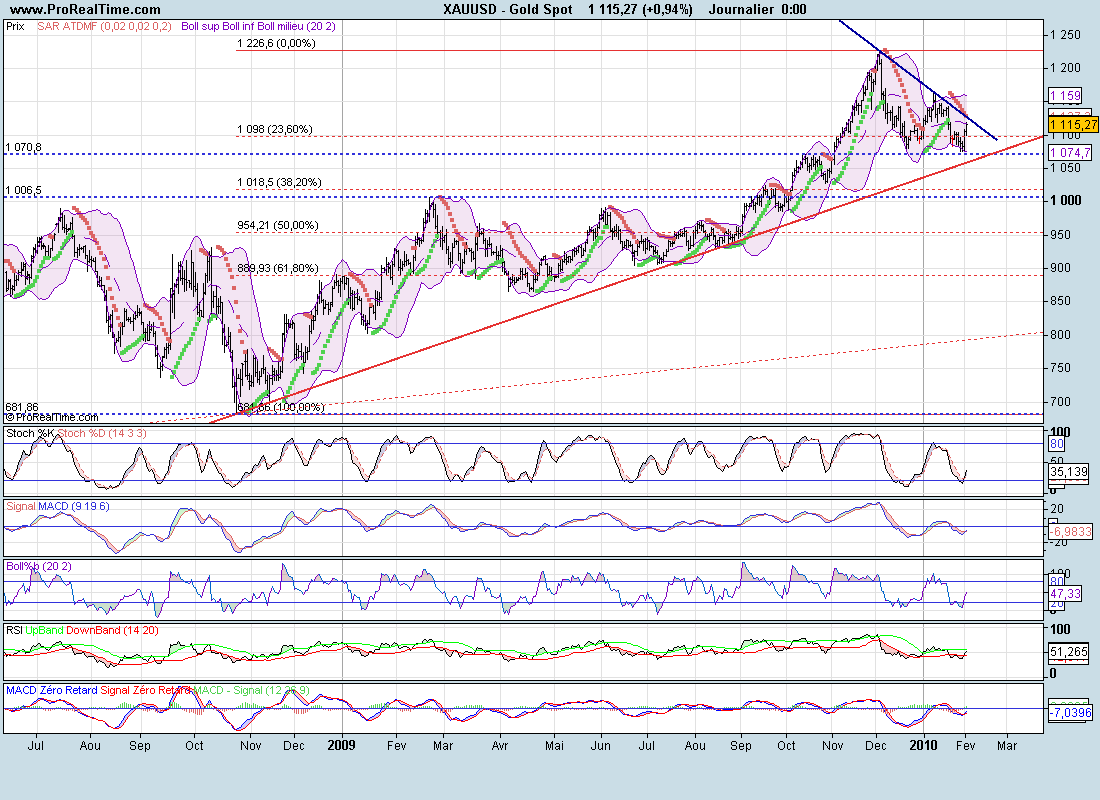Click the 2009 year marker on time axis
Image resolution: width=1100 pixels, height=800 pixels.
click(x=342, y=745)
